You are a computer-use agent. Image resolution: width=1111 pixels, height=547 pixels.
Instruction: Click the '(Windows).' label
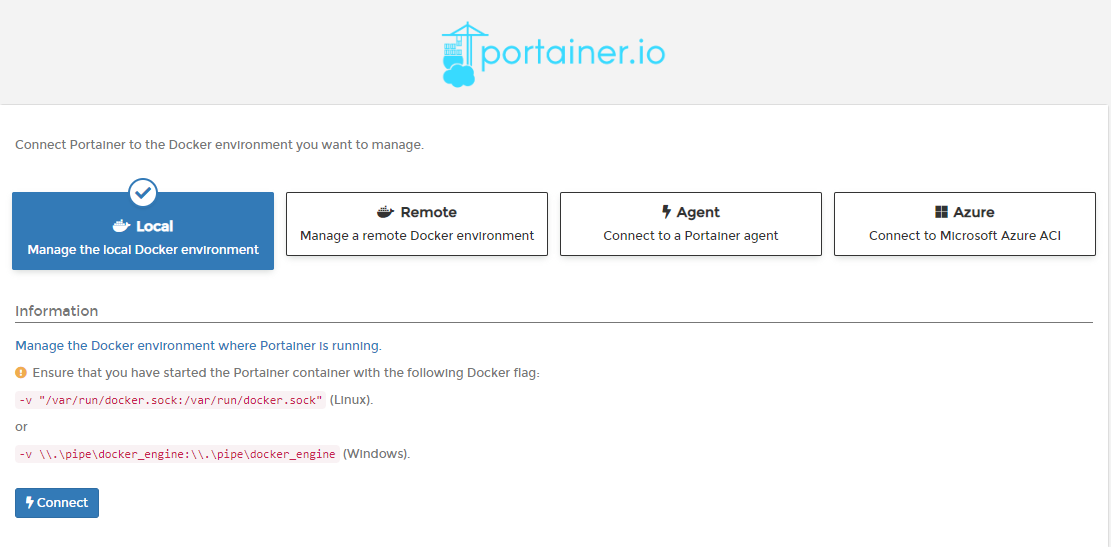(376, 454)
